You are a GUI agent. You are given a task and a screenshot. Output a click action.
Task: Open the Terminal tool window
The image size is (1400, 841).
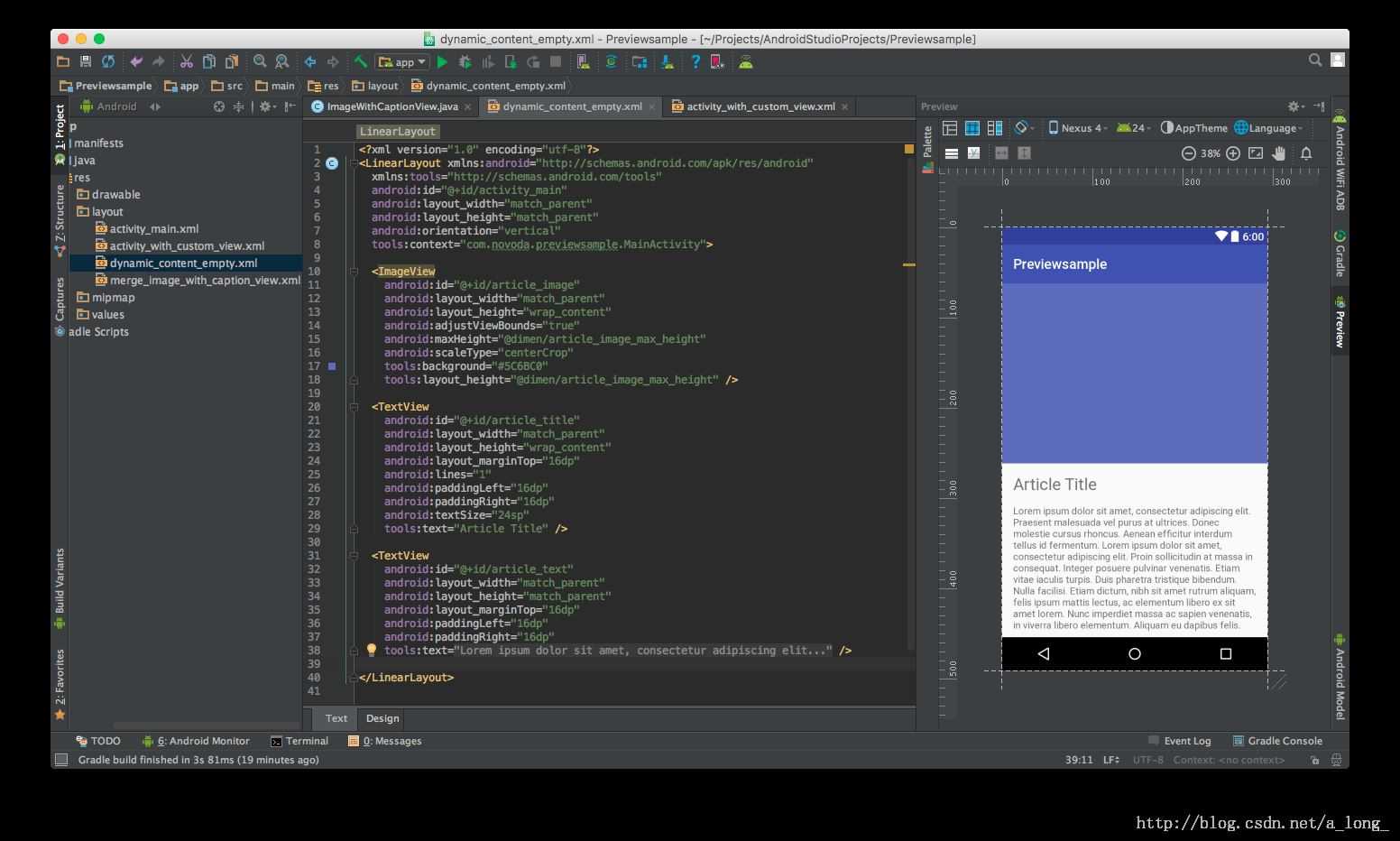pyautogui.click(x=299, y=741)
